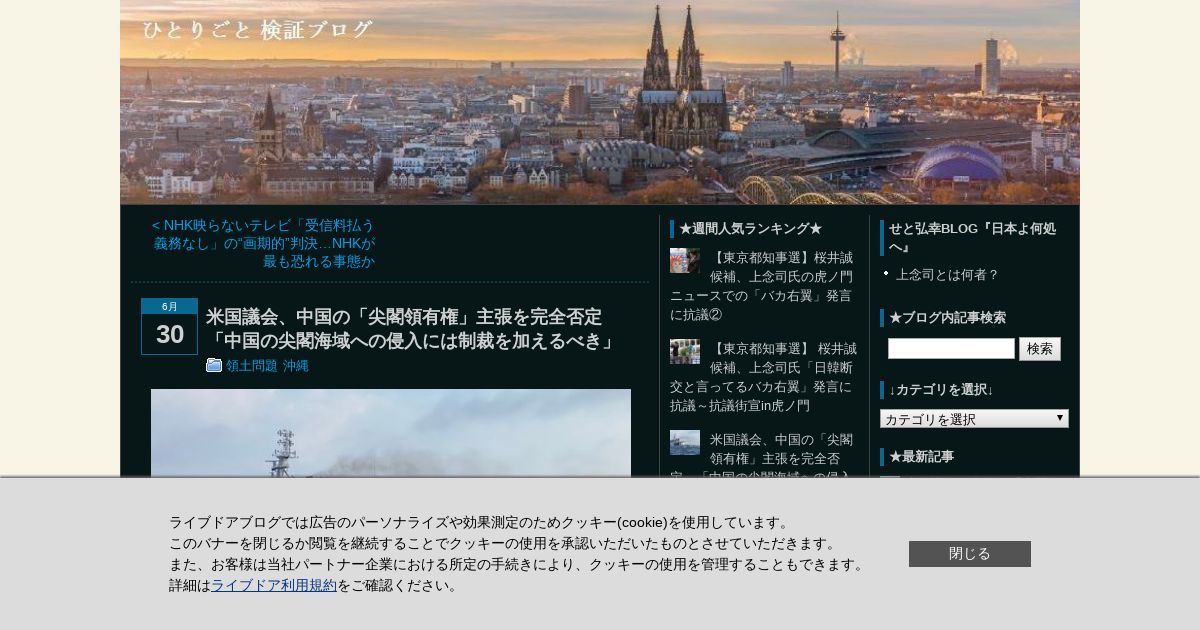Click the blog search input field
This screenshot has width=1200, height=630.
click(x=951, y=348)
